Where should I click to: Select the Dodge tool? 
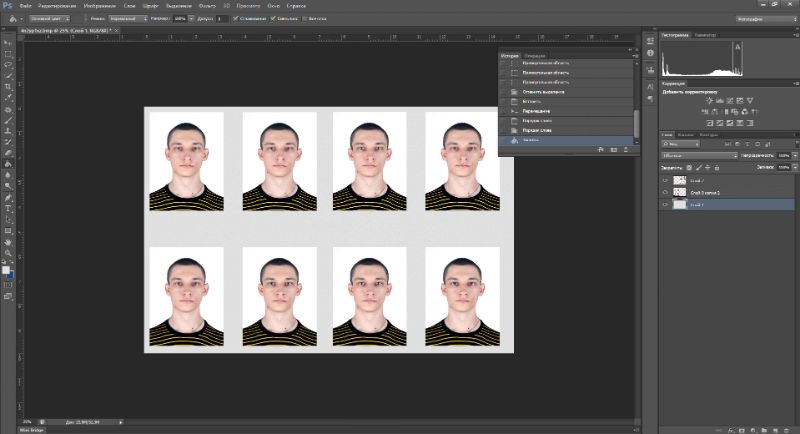pos(8,186)
